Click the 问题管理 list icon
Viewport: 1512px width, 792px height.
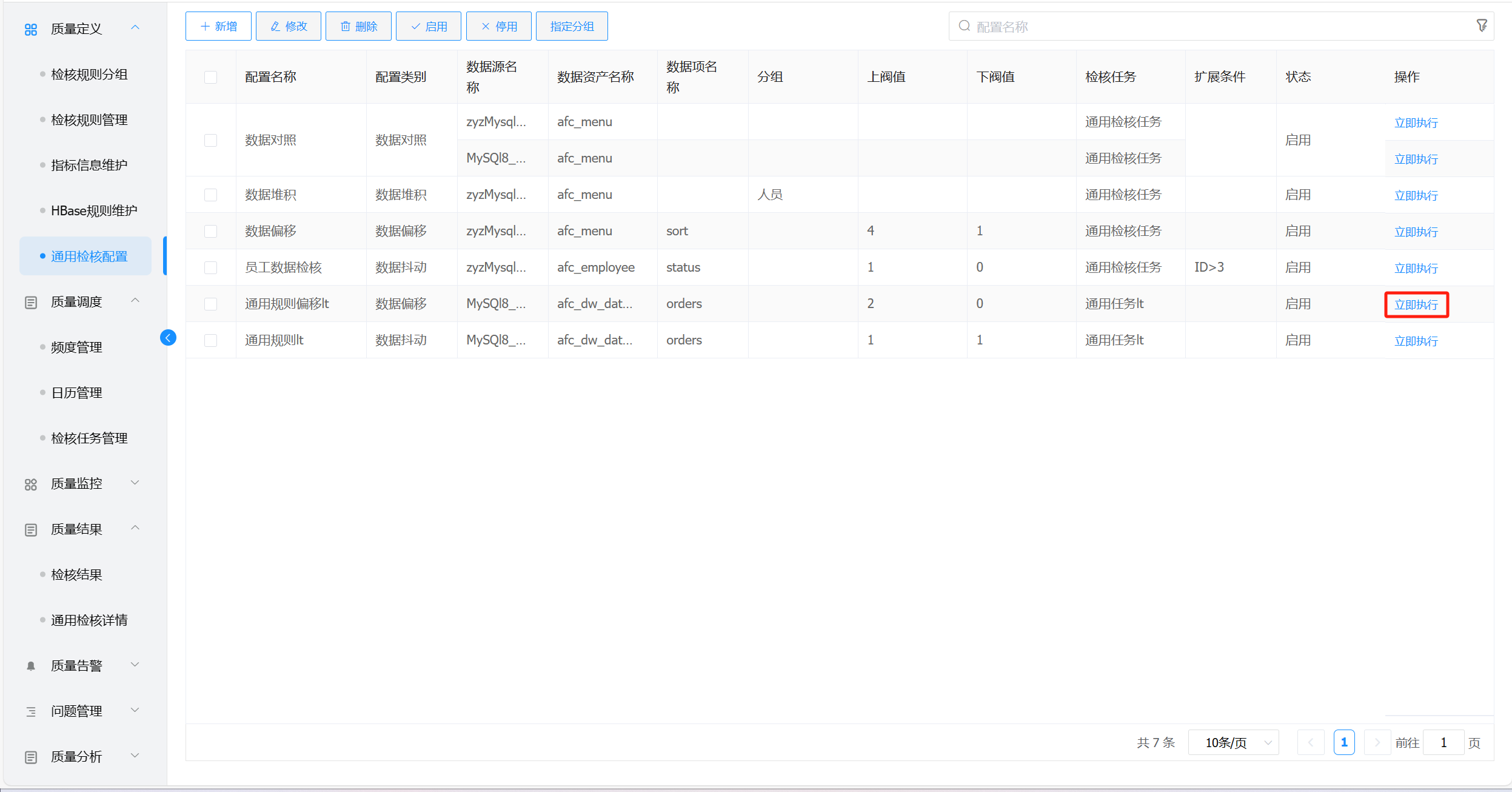pyautogui.click(x=31, y=711)
